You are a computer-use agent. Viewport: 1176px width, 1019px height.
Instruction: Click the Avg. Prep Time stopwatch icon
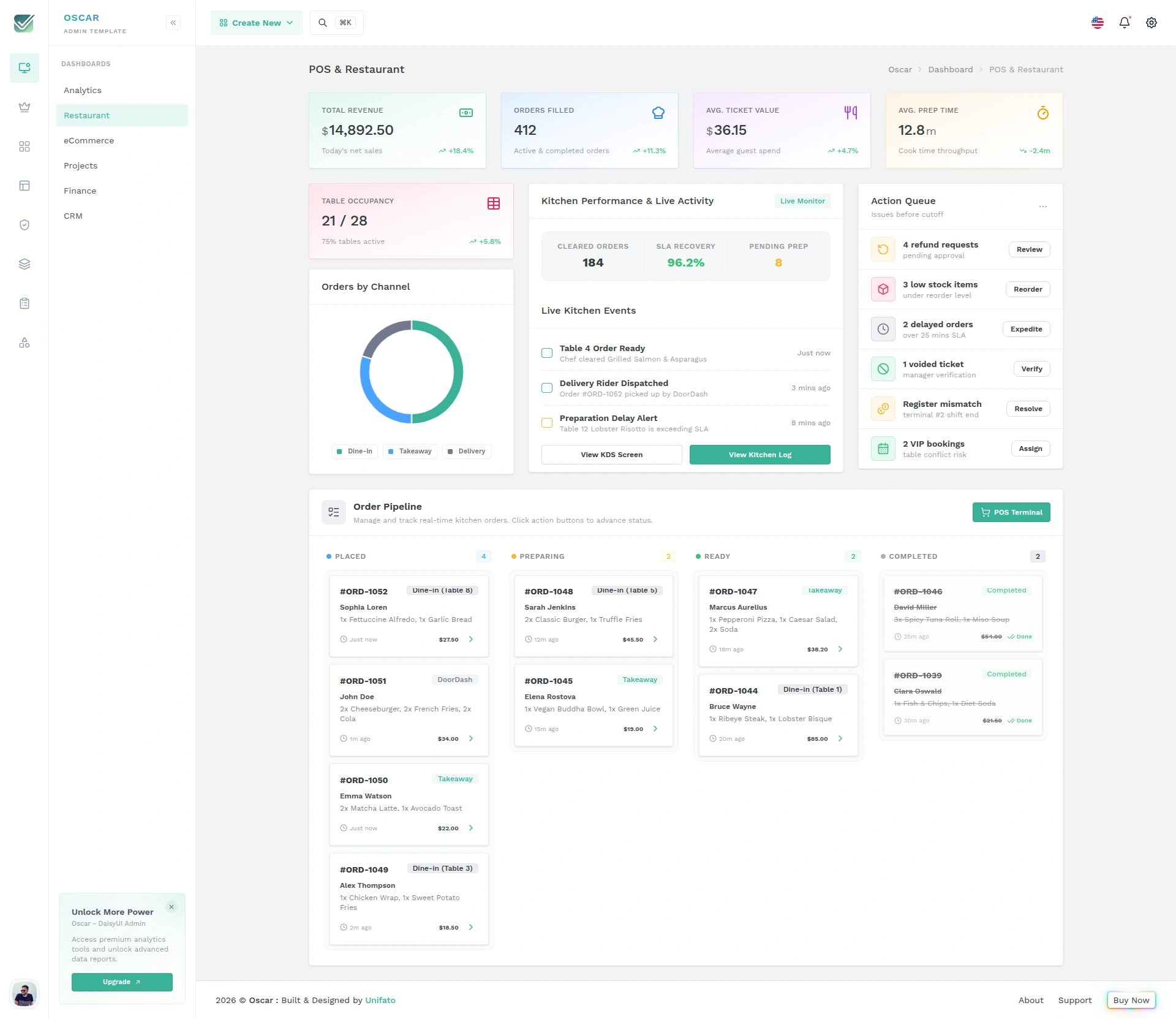[x=1043, y=113]
